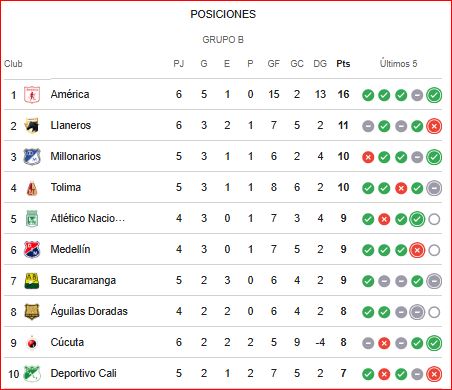Click the Llaneros bull logo
This screenshot has height=390, width=452.
(32, 126)
